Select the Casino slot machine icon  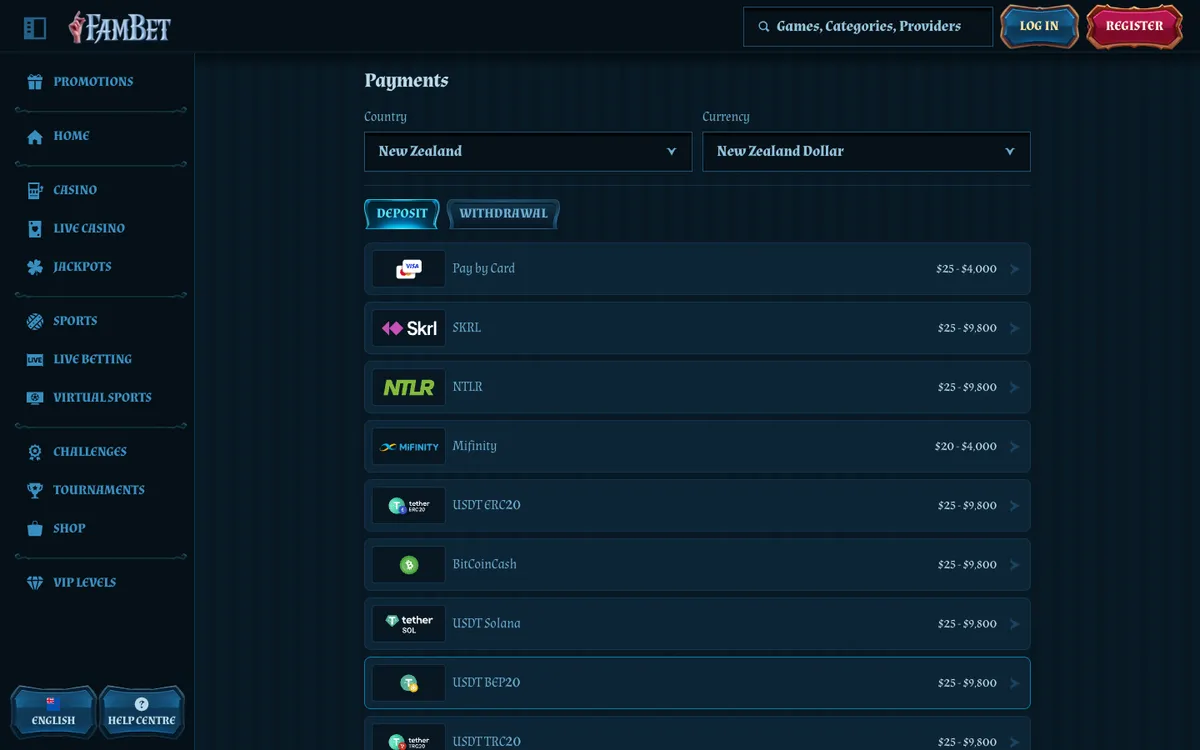[35, 190]
